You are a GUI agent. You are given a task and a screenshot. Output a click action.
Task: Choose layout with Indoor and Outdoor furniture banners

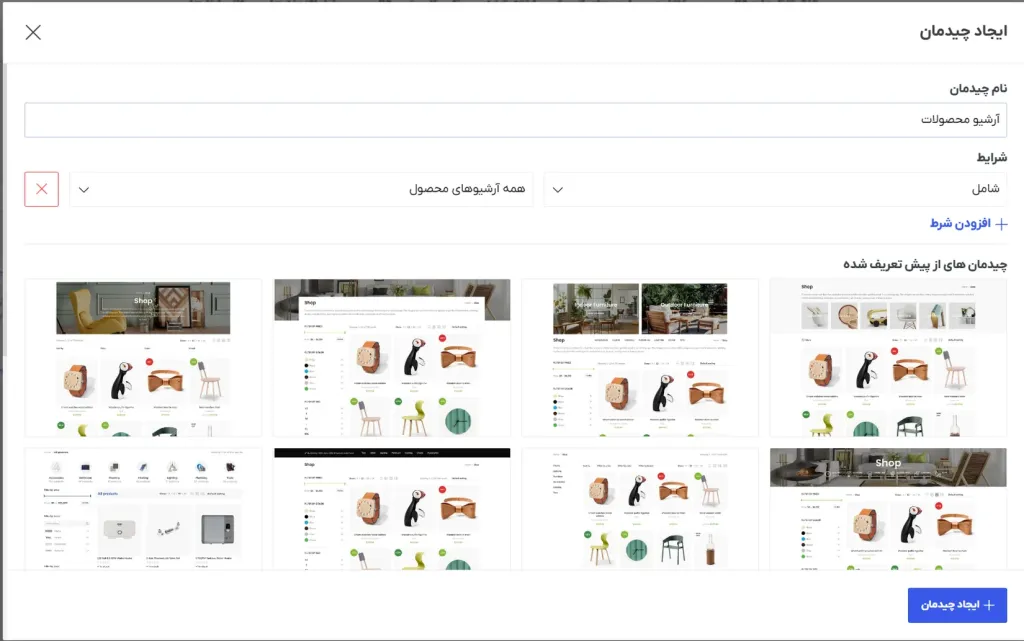coord(640,358)
